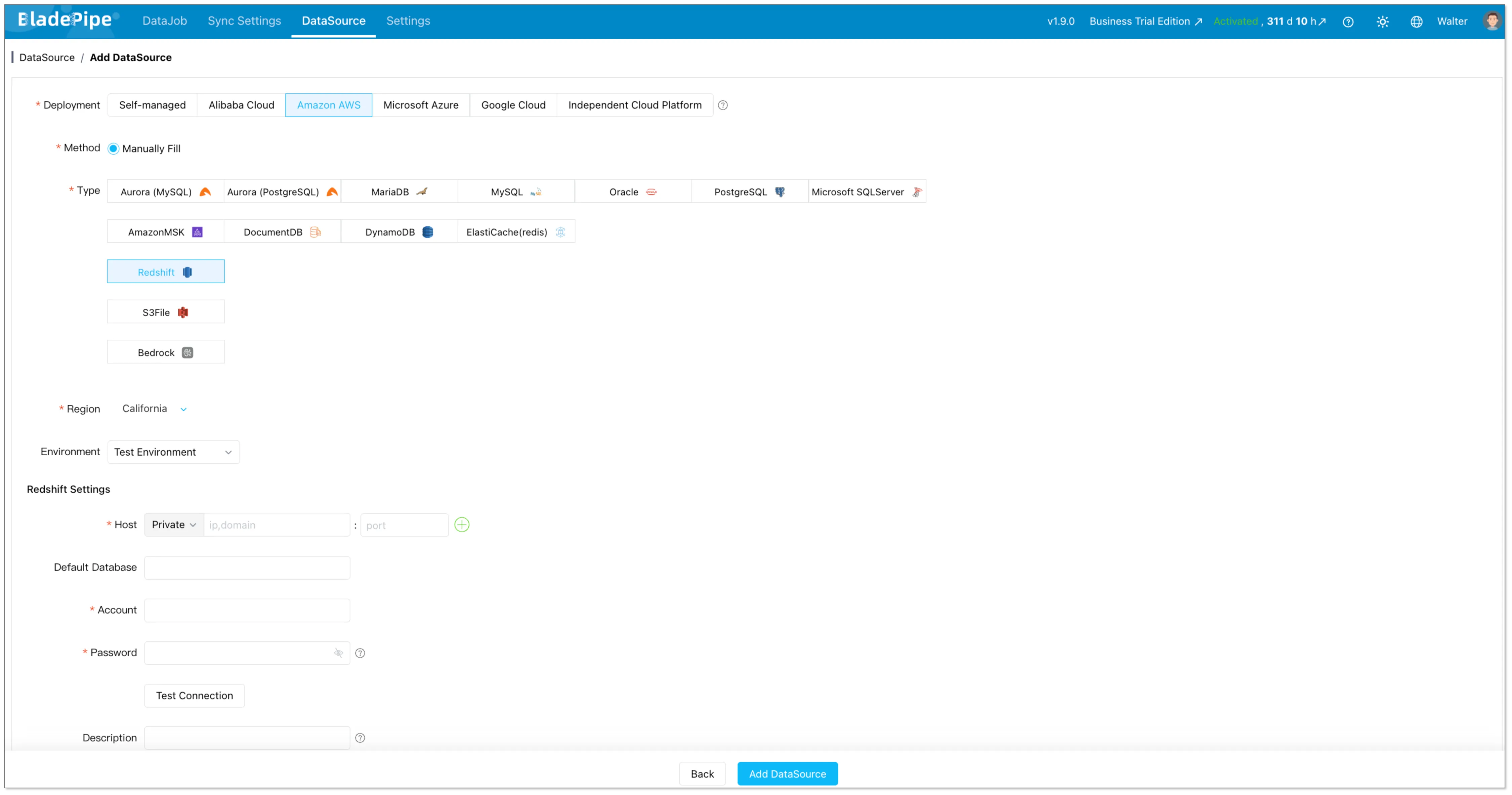Click the Add DataSource button

[787, 774]
